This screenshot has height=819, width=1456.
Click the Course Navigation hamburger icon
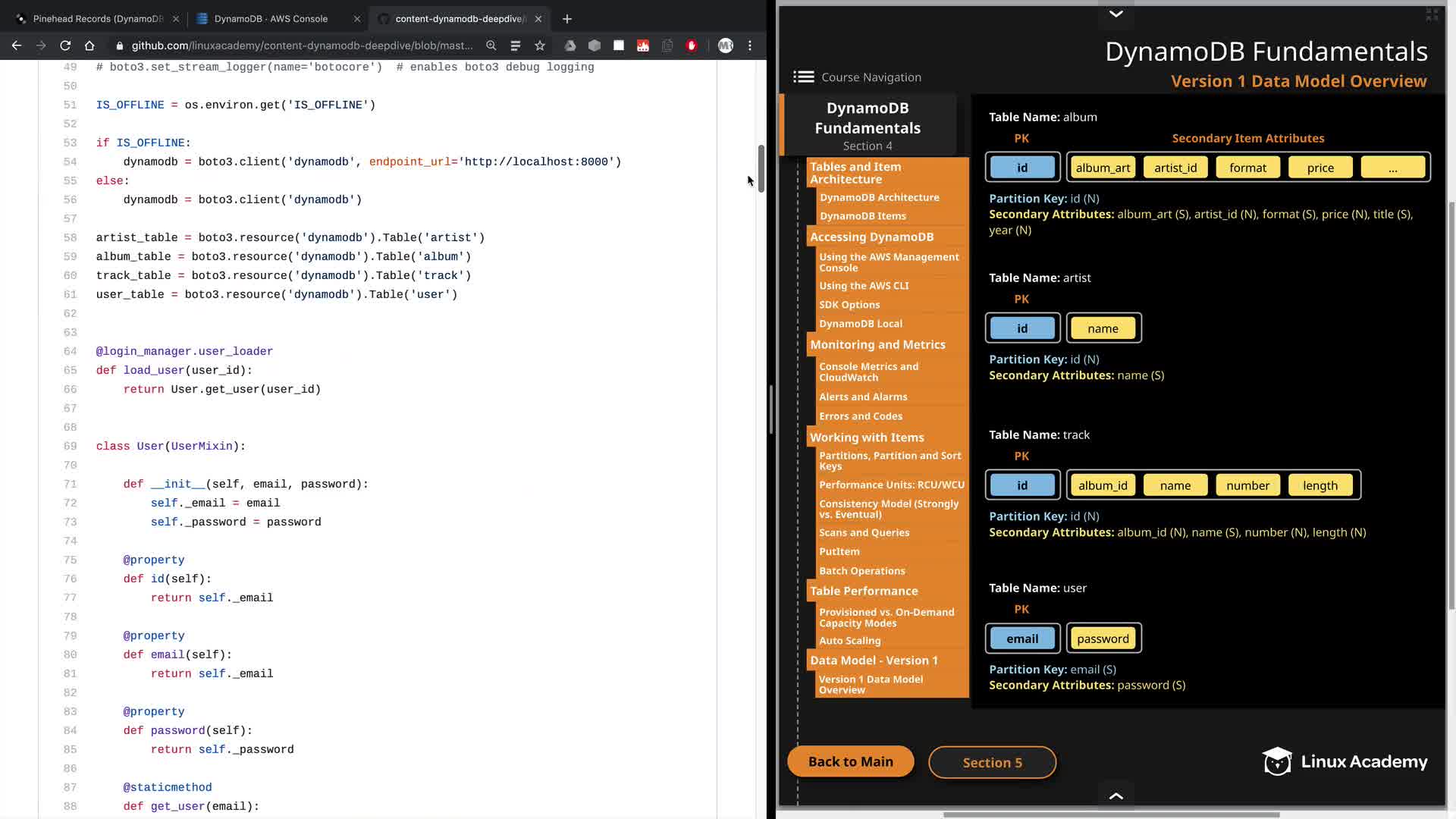(804, 77)
